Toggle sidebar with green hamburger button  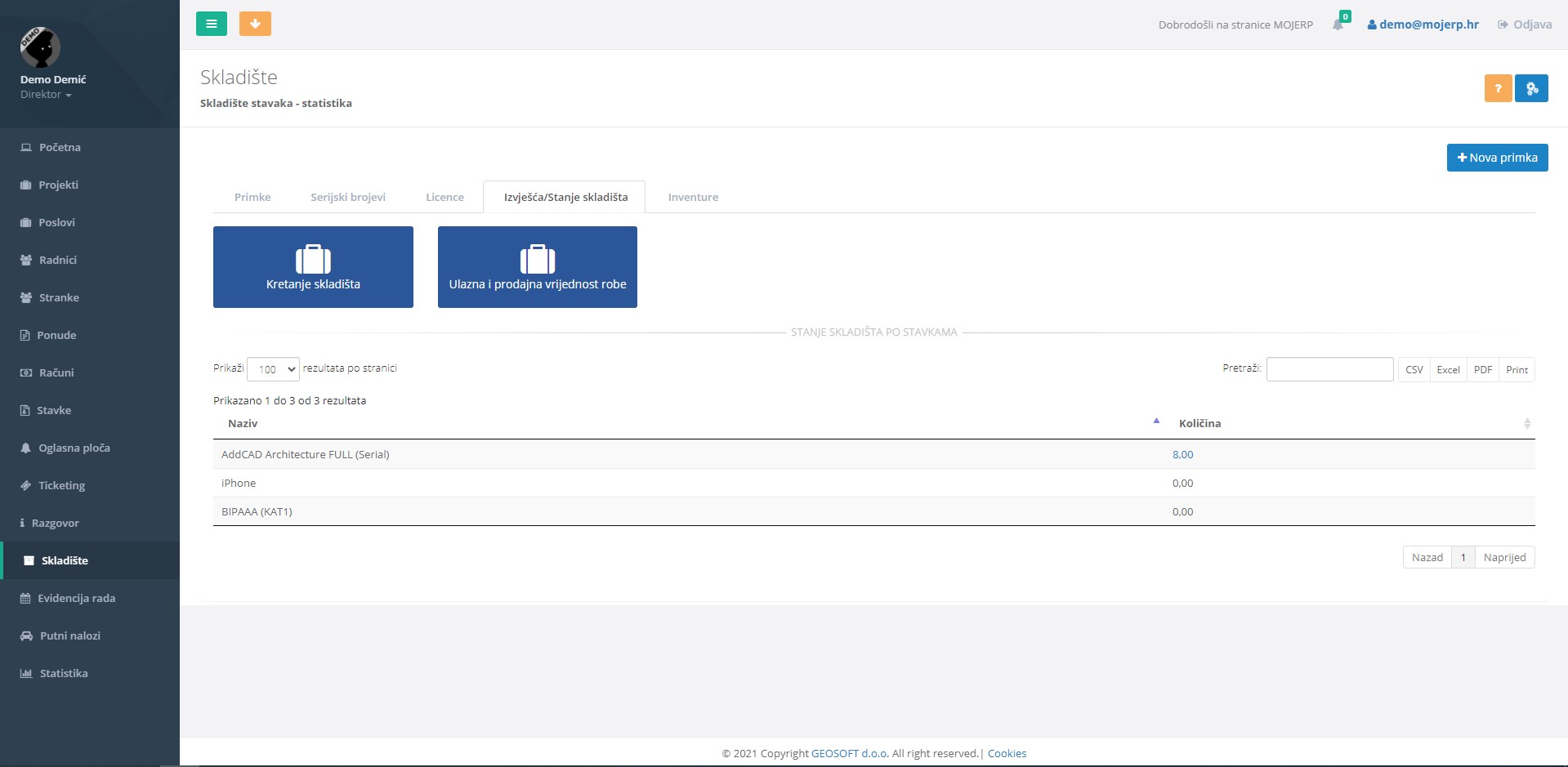pos(212,24)
